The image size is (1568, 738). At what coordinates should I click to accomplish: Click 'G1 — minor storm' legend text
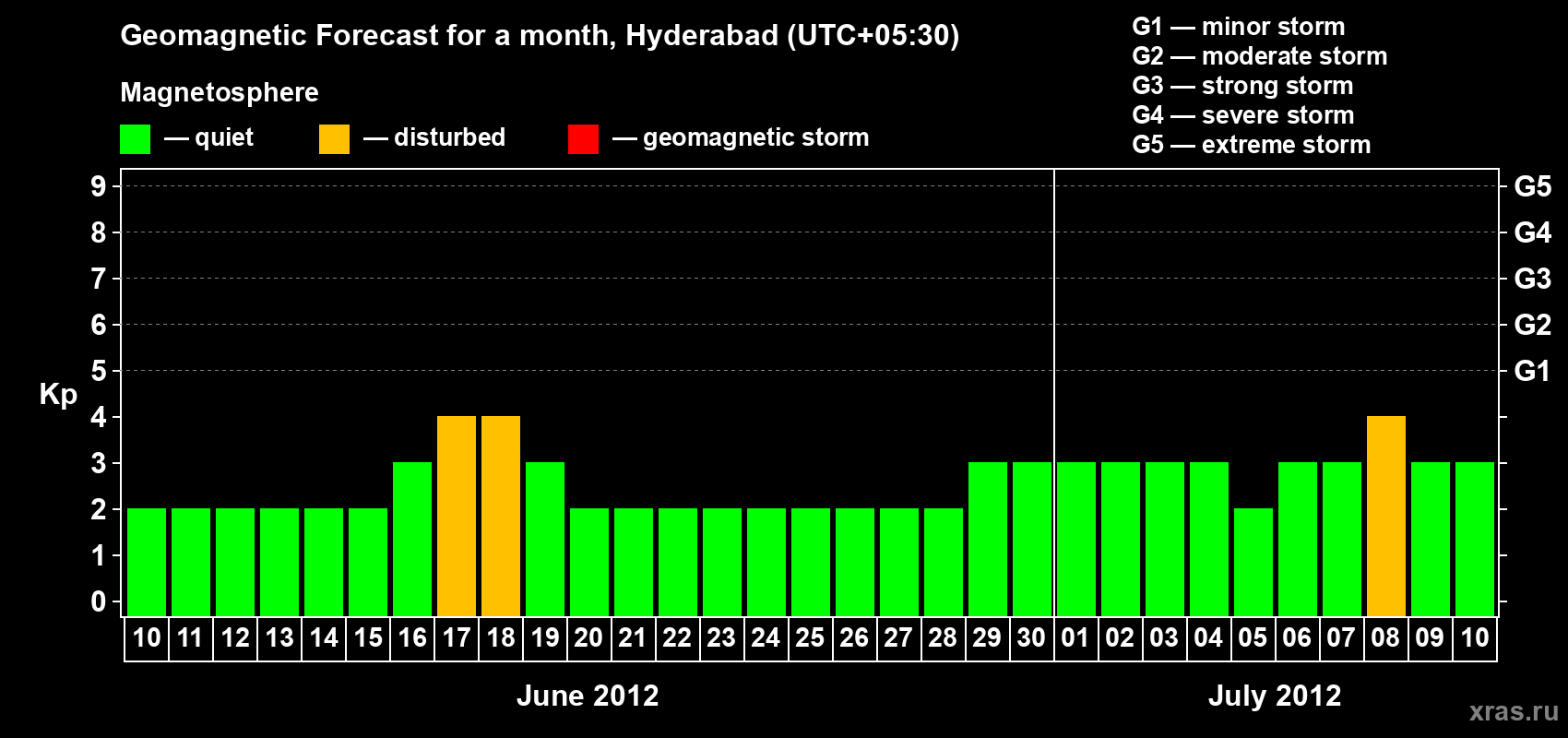point(1239,27)
